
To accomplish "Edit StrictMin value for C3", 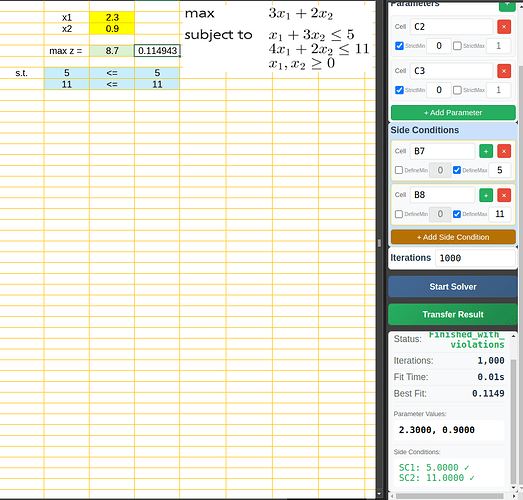I will [x=439, y=90].
